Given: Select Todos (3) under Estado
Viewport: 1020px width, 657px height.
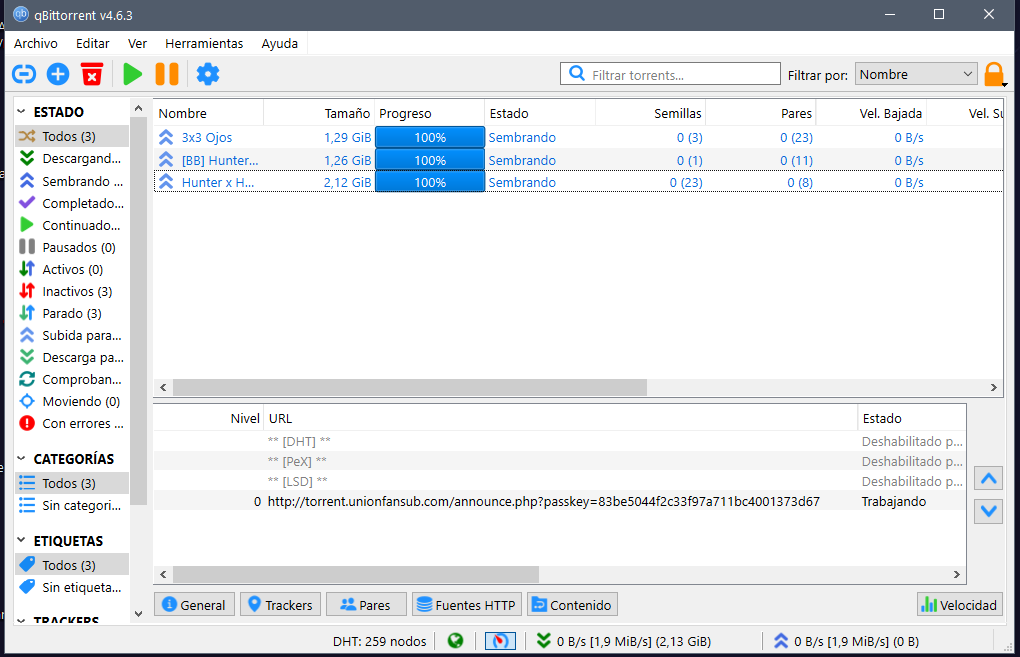Looking at the screenshot, I should tap(72, 136).
